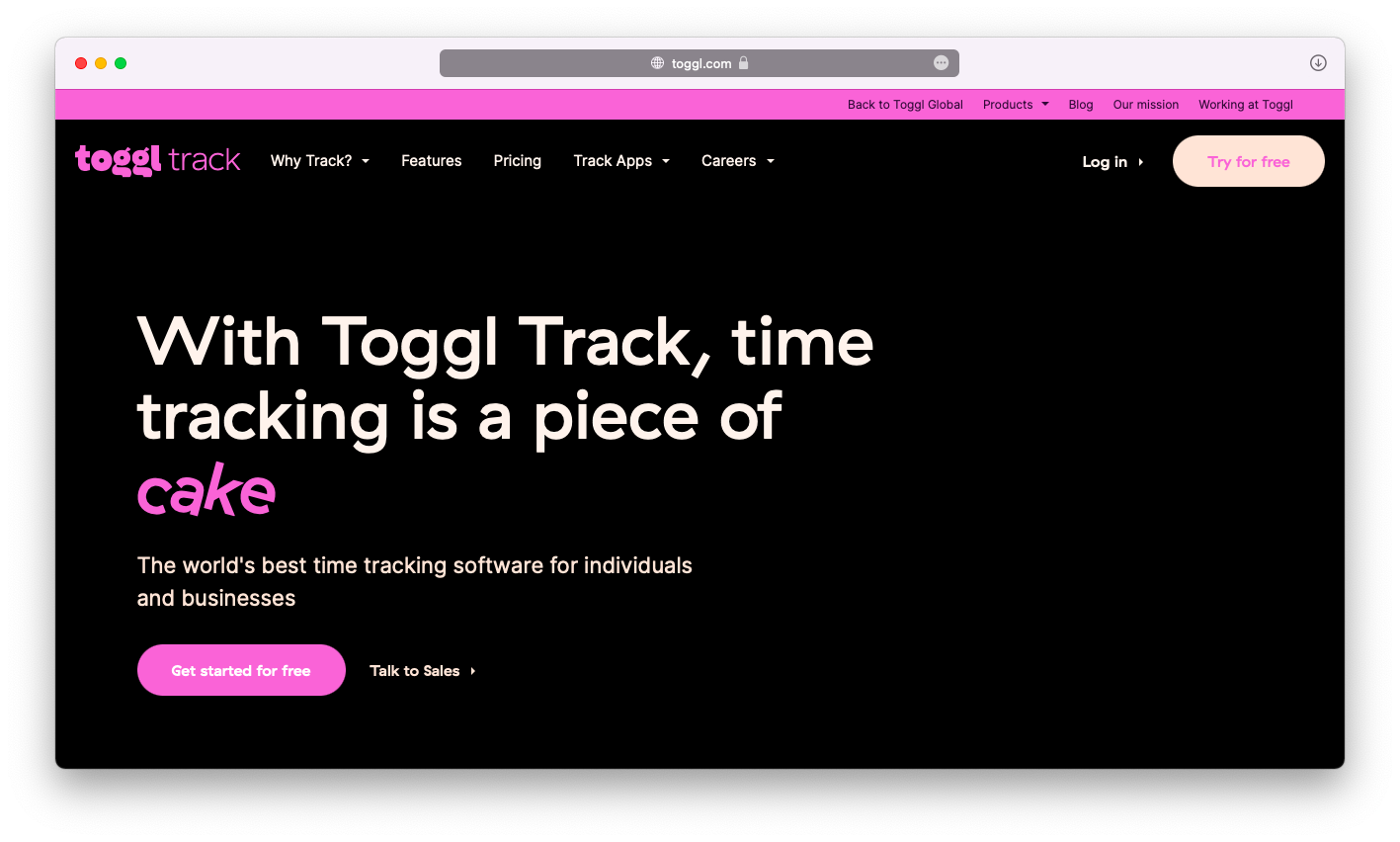Click Get started for free
This screenshot has width=1400, height=842.
click(241, 670)
